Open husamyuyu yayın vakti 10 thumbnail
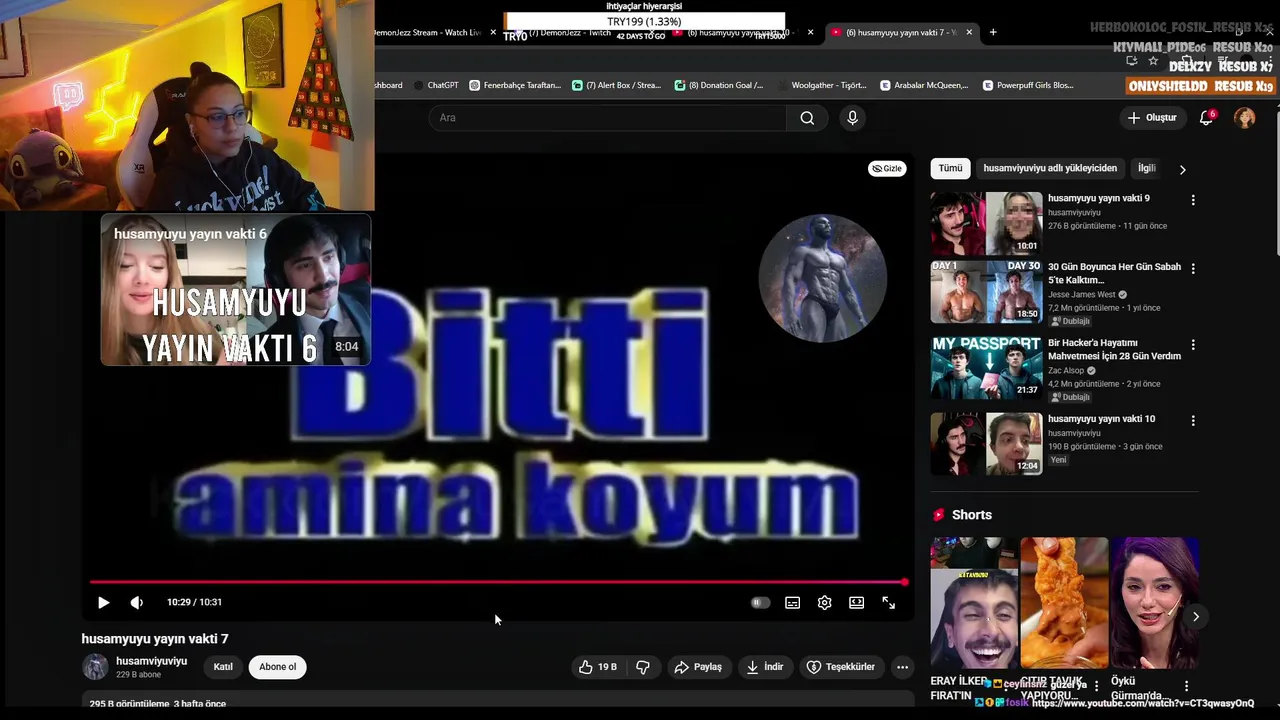The height and width of the screenshot is (720, 1280). click(986, 444)
